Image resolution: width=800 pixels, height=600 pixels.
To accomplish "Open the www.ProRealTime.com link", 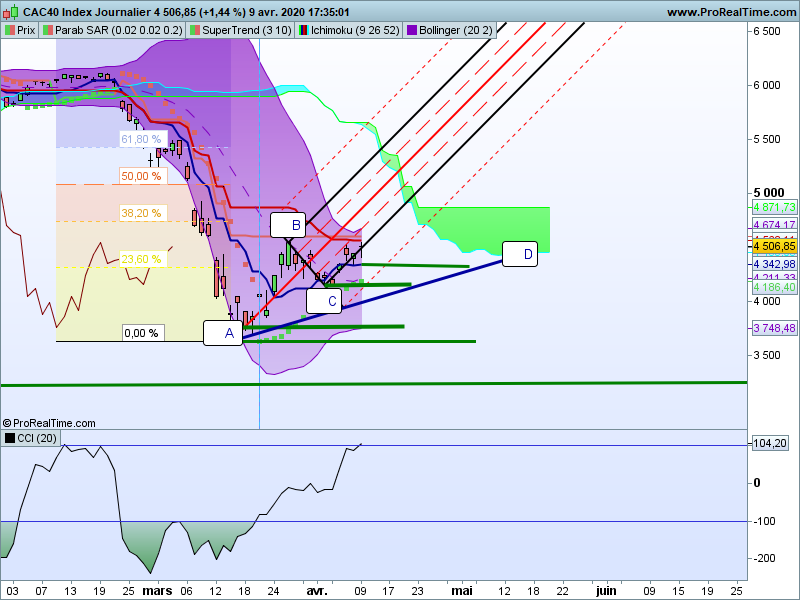I will click(732, 12).
